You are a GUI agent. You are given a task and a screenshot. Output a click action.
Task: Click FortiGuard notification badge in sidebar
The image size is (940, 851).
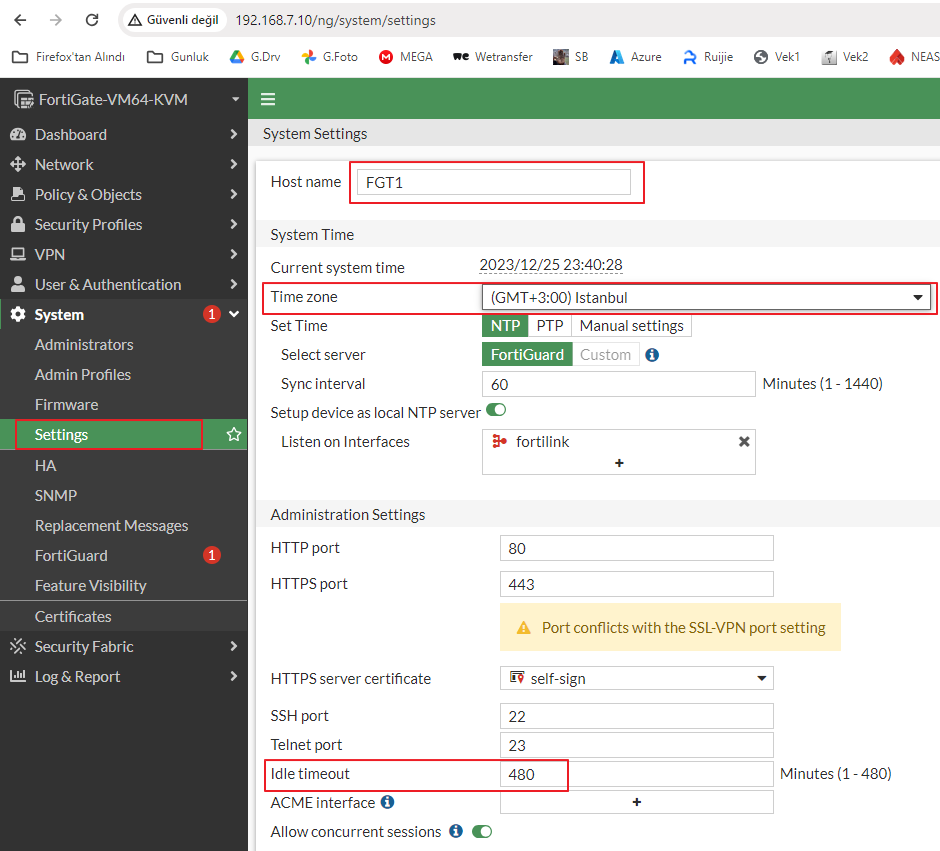point(212,556)
